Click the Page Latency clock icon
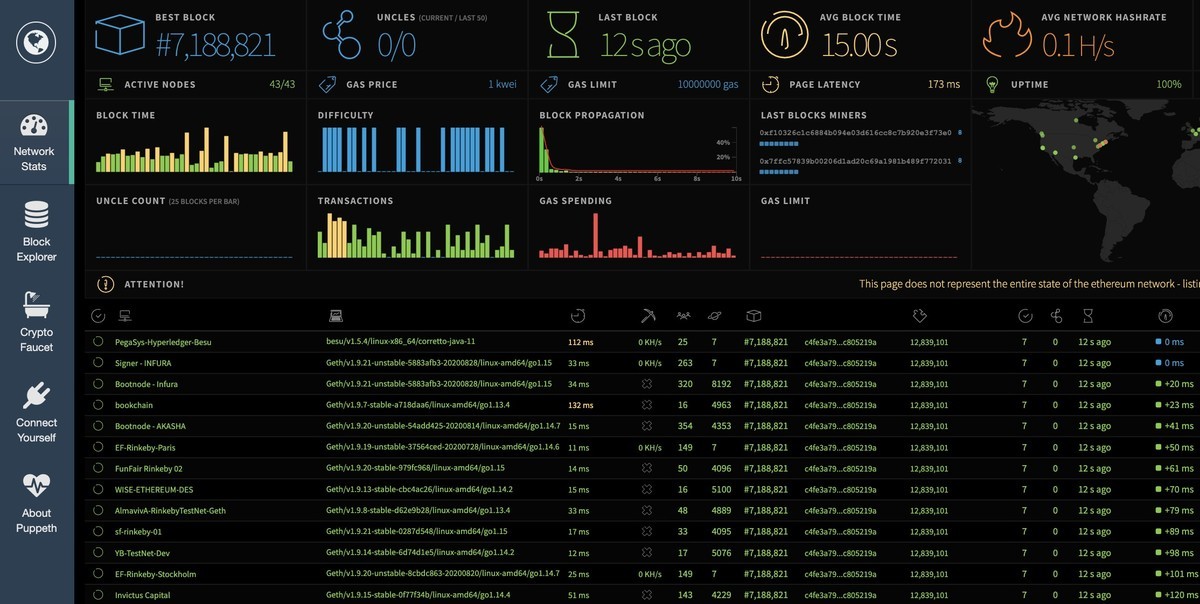1200x604 pixels. [770, 85]
